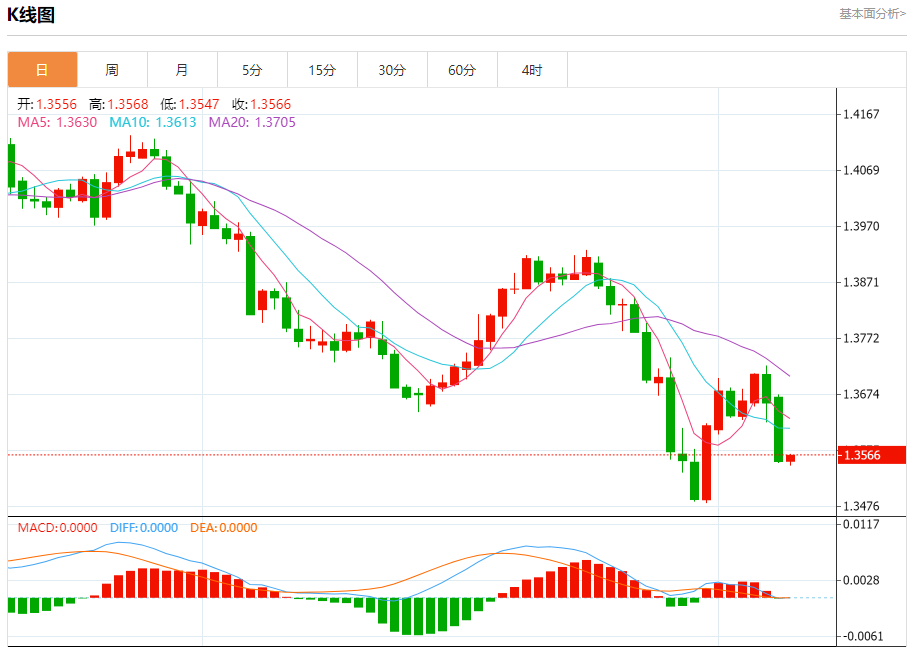Show the 30分 chart tab
Image resolution: width=914 pixels, height=647 pixels.
(x=392, y=70)
